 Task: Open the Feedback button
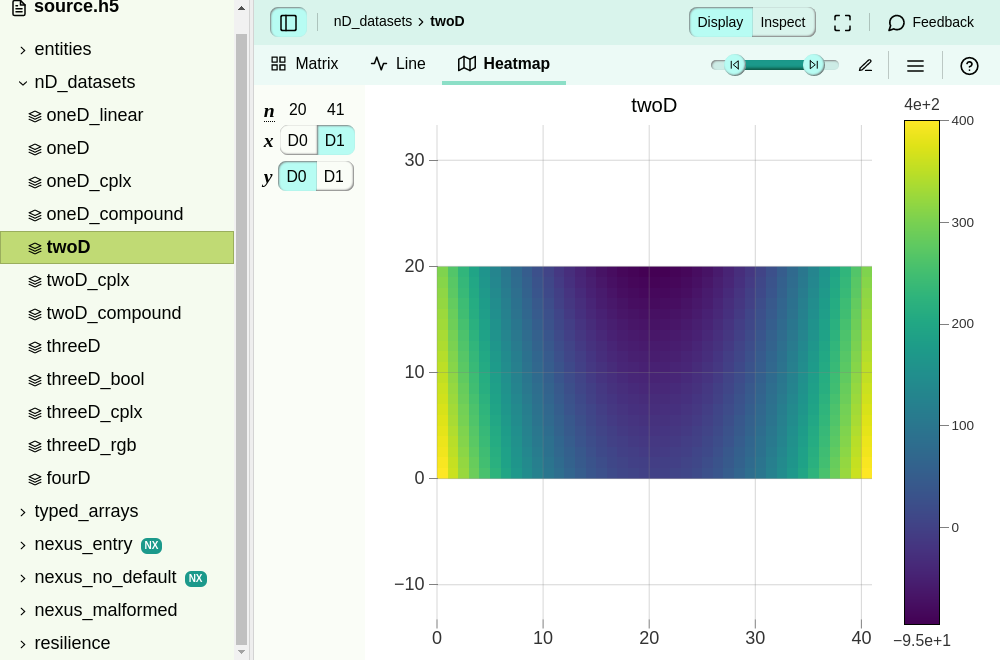point(931,22)
